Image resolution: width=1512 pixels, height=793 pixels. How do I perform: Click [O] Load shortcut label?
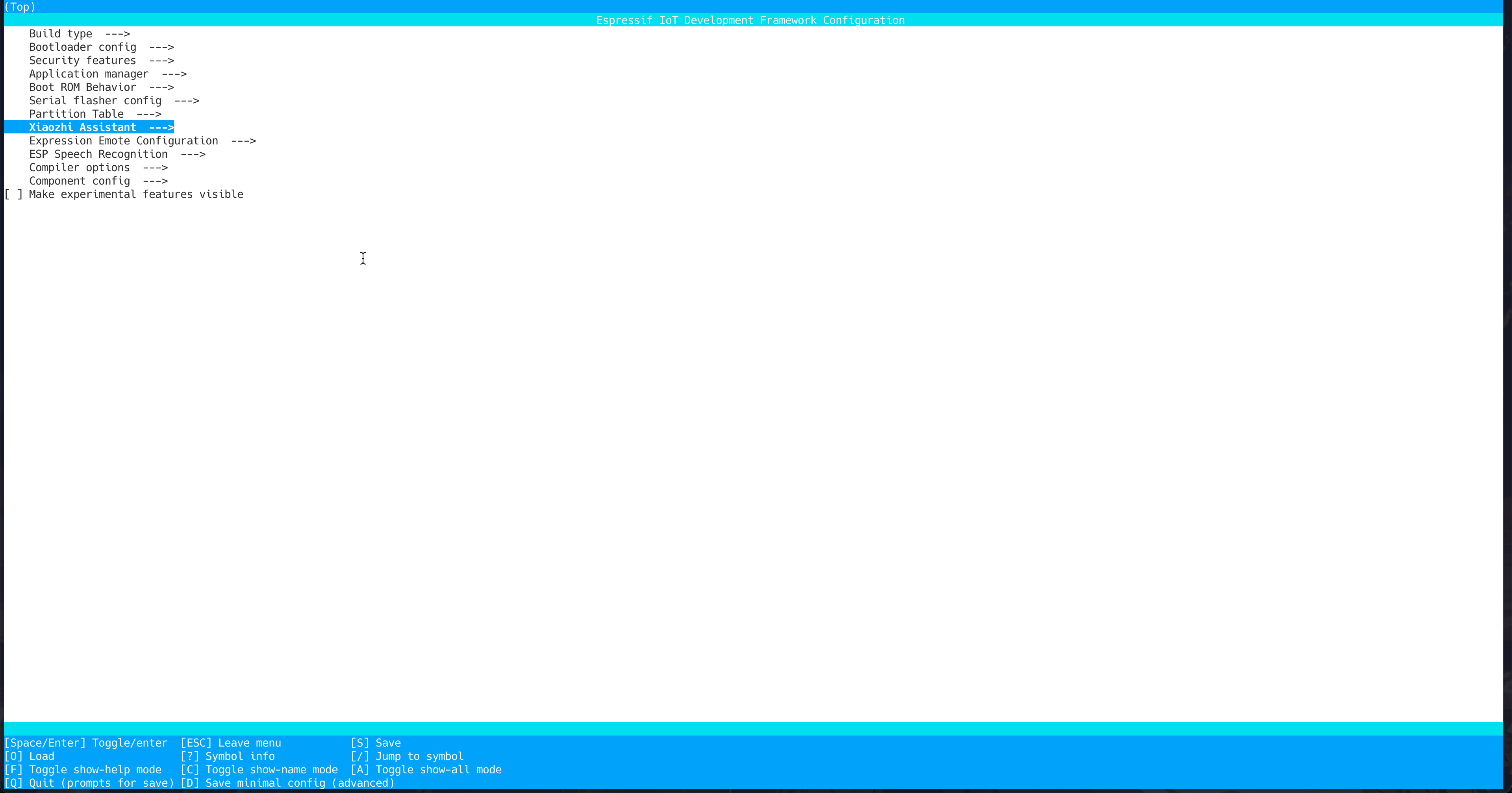point(30,757)
